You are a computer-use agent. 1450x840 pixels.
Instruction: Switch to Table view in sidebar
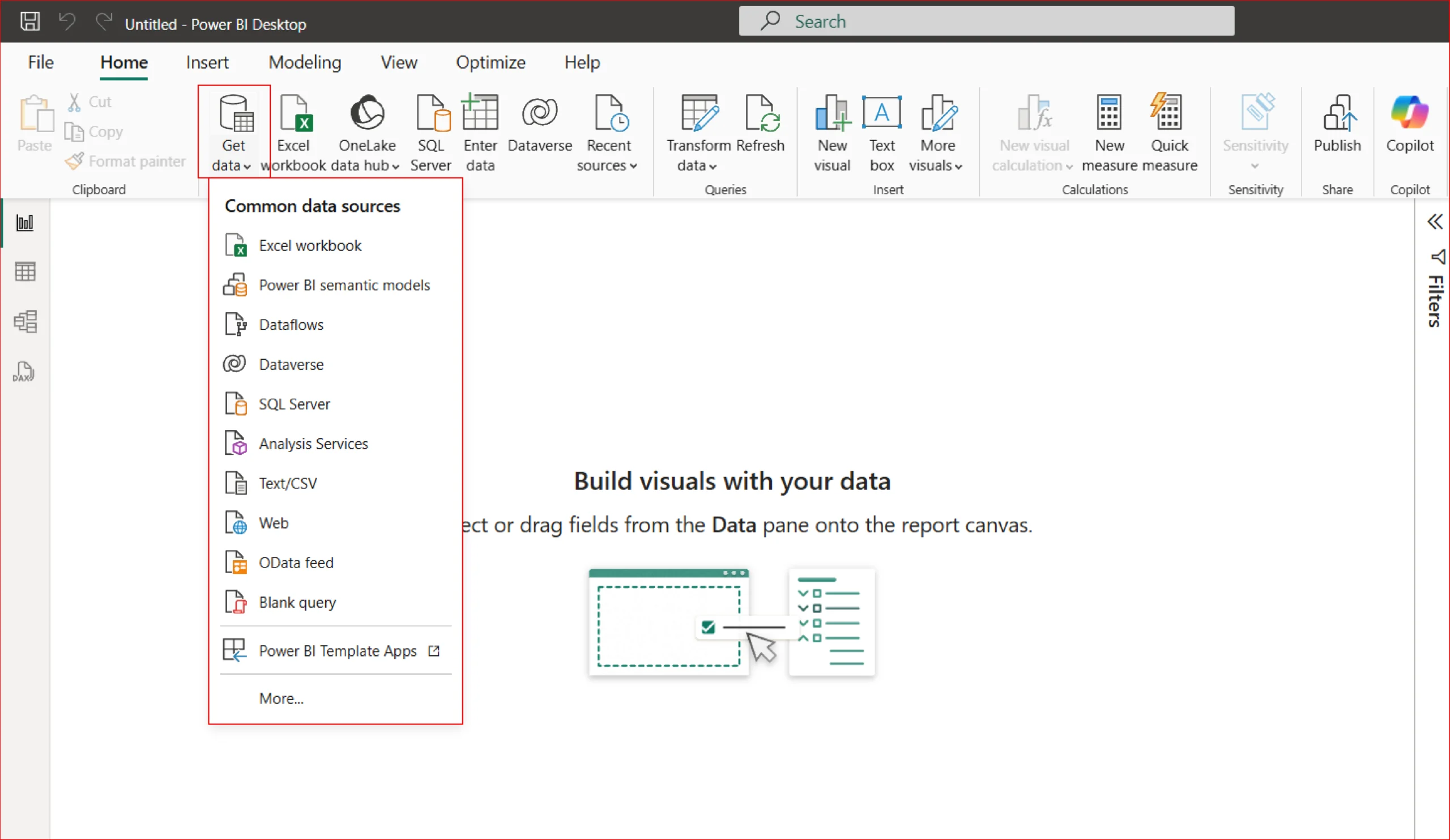[25, 271]
